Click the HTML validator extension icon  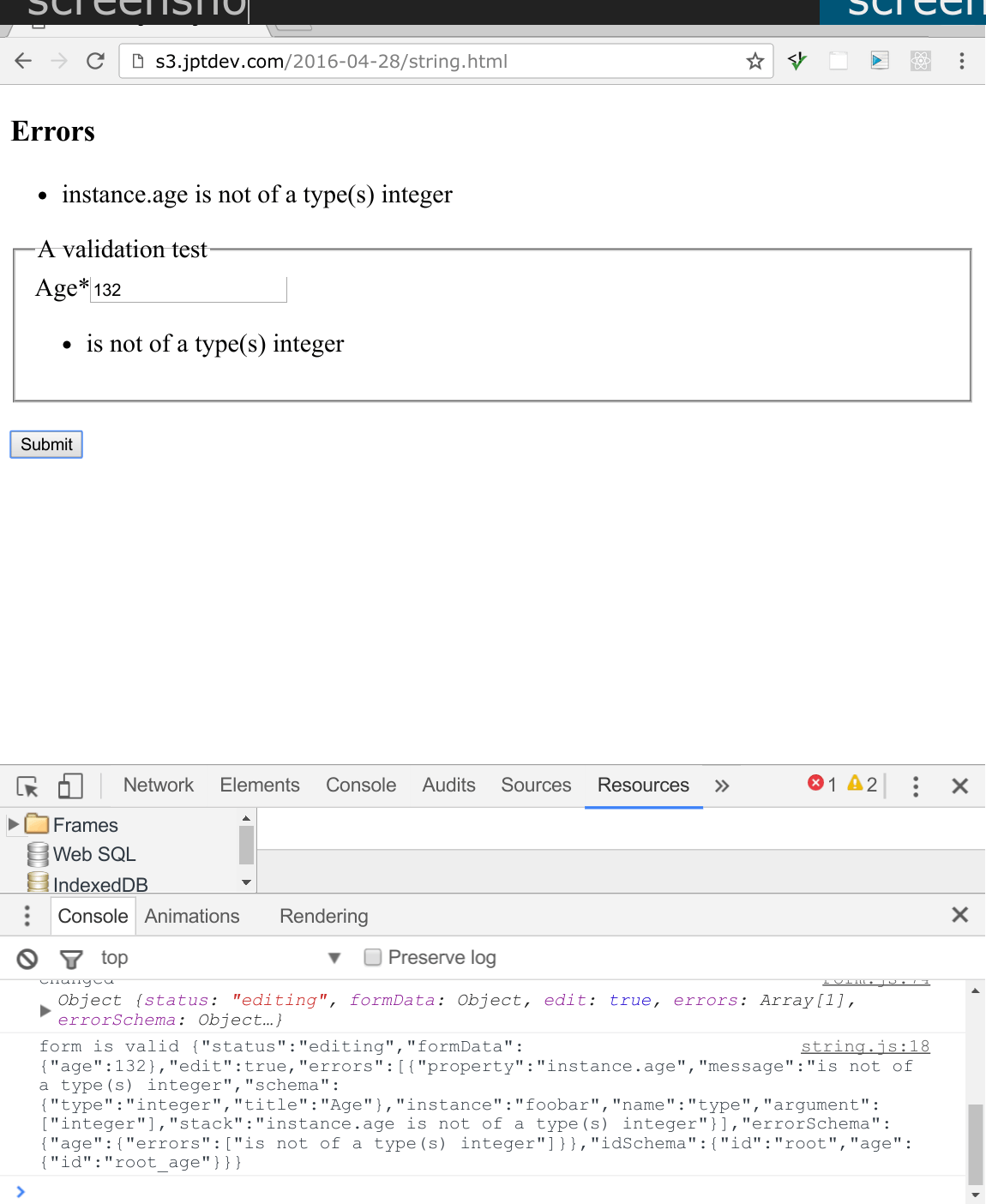pyautogui.click(x=797, y=61)
